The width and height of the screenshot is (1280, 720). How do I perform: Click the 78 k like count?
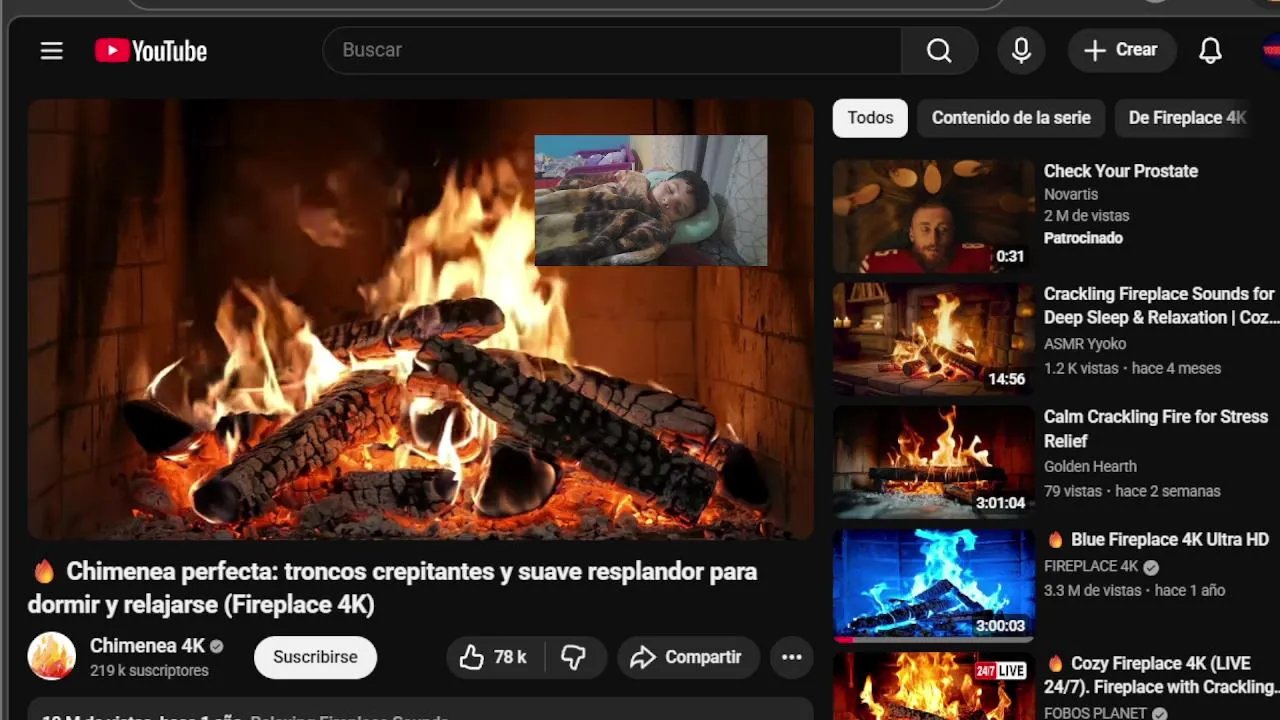(x=510, y=657)
